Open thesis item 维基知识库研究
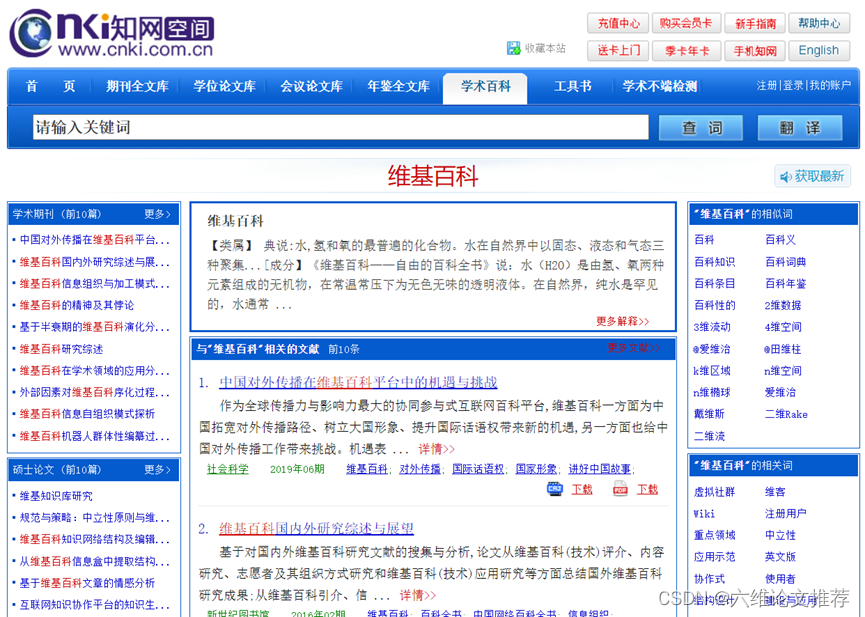This screenshot has width=865, height=617. tap(56, 496)
